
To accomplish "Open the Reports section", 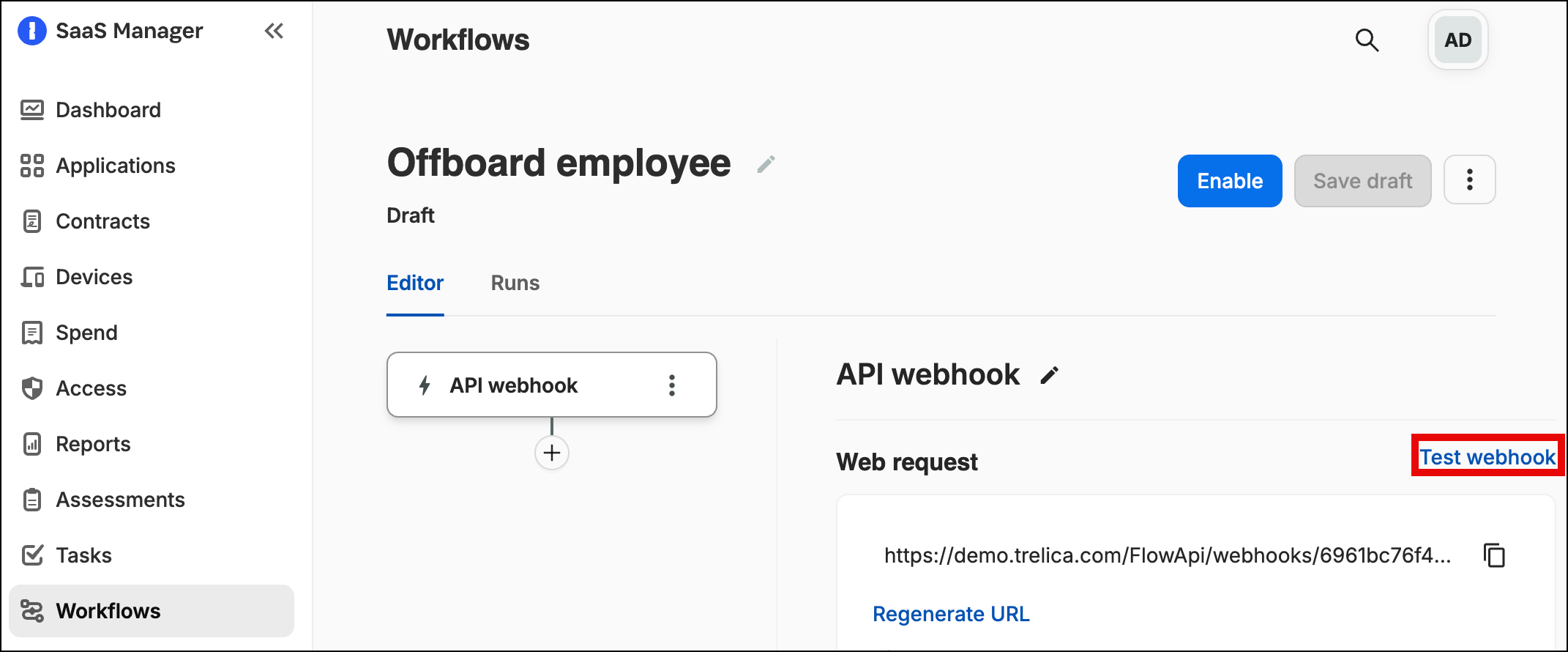I will tap(93, 444).
